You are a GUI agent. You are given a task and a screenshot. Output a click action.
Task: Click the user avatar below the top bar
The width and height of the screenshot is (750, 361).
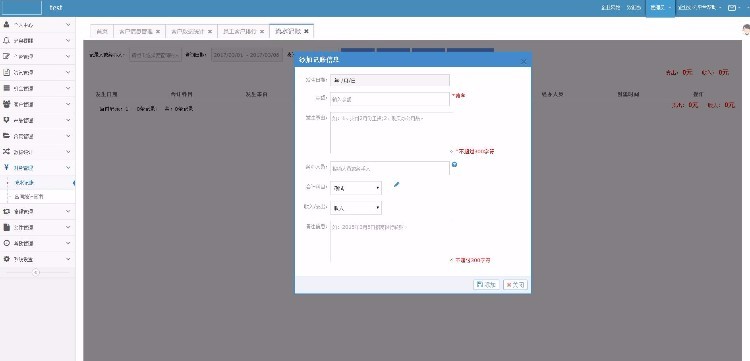[746, 30]
